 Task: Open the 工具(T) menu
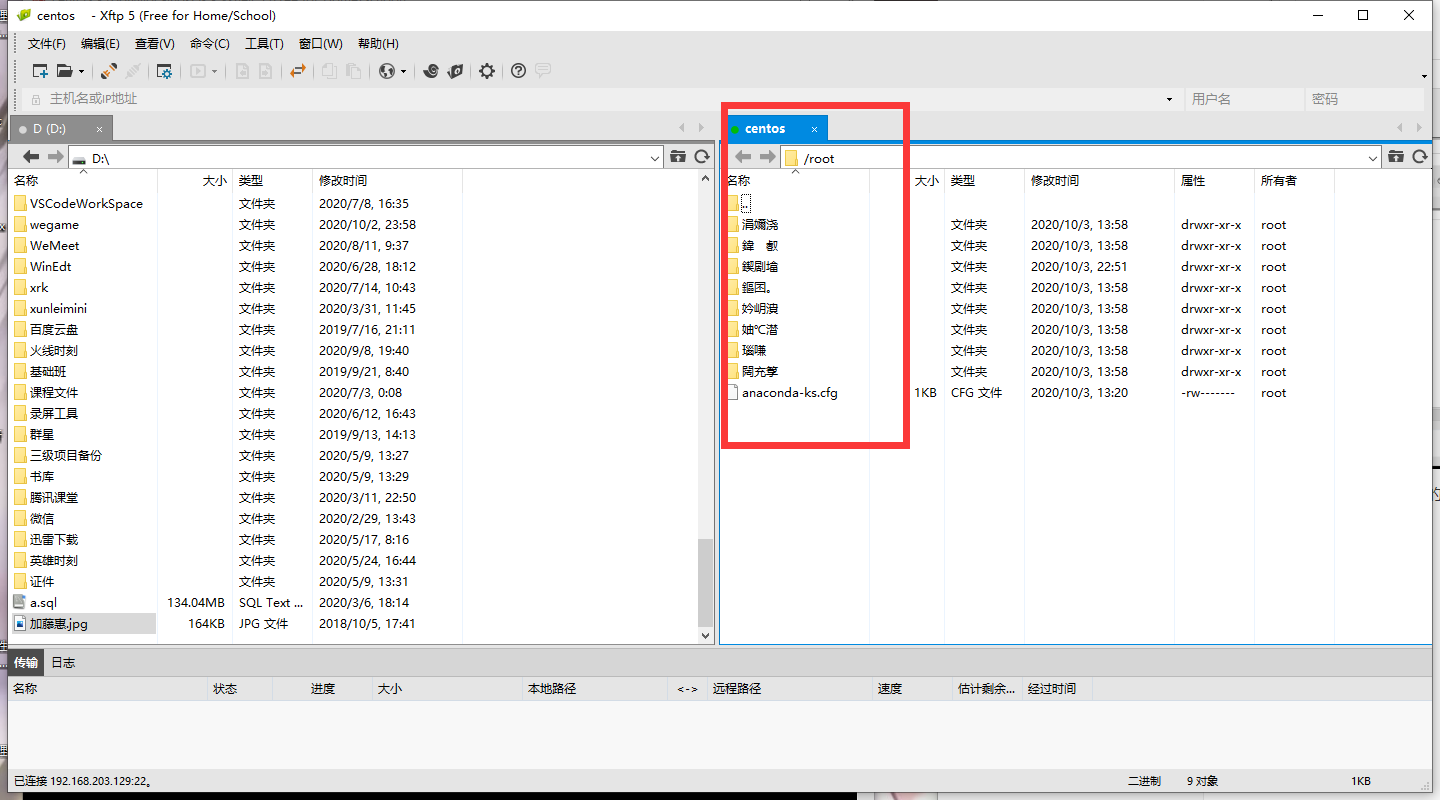coord(264,44)
